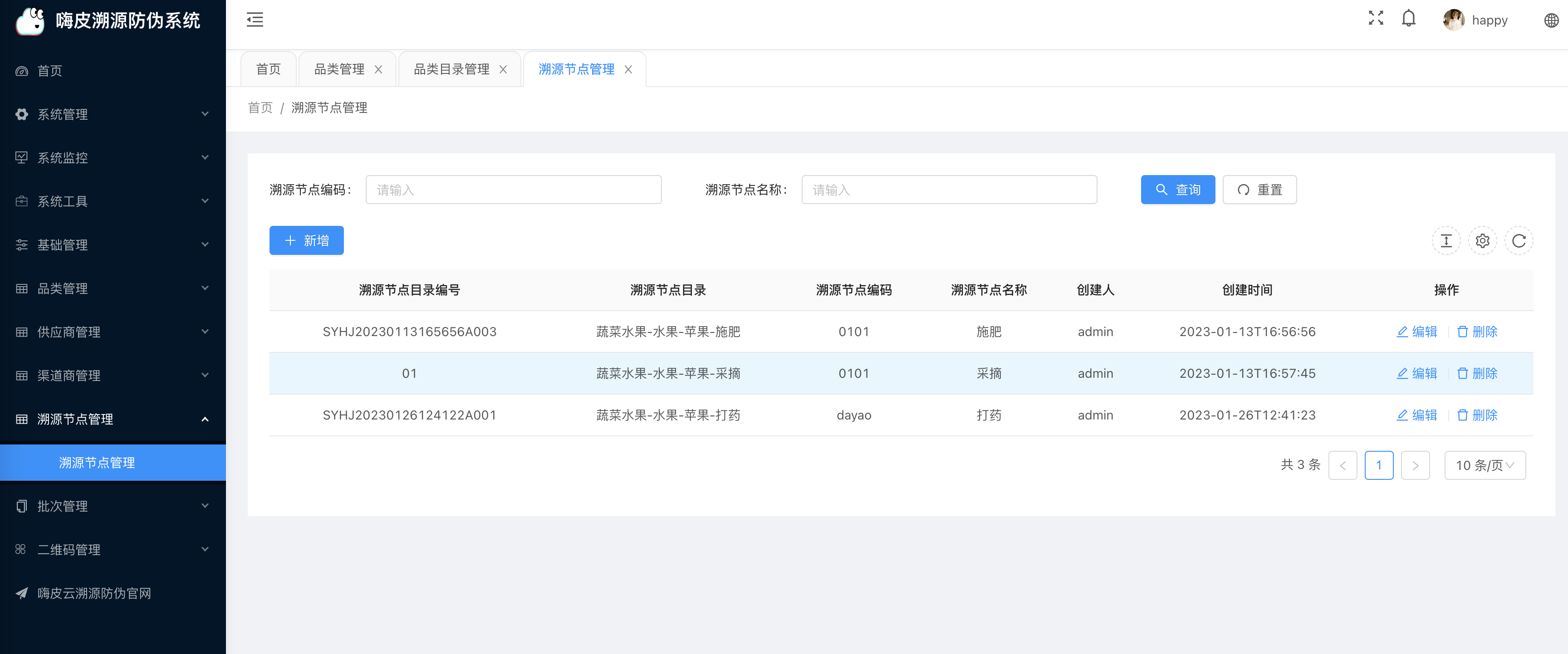Open table column settings gear
The height and width of the screenshot is (654, 1568).
(1482, 241)
